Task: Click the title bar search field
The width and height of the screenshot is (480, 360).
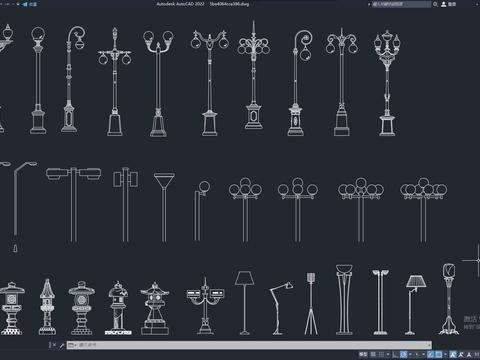Action: 401,4
